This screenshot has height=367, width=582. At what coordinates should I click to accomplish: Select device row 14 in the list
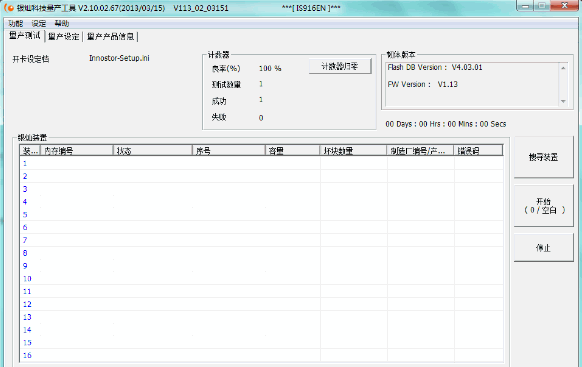[262, 330]
